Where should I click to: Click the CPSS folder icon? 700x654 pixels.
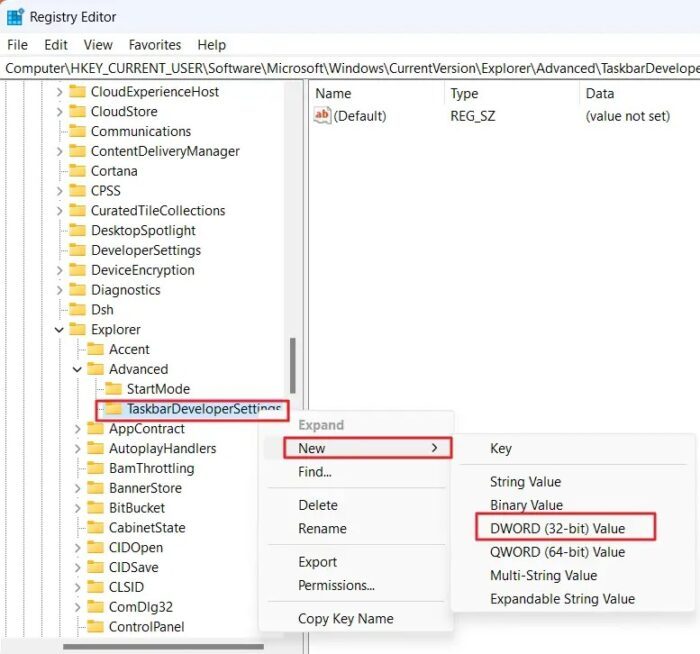tap(77, 191)
